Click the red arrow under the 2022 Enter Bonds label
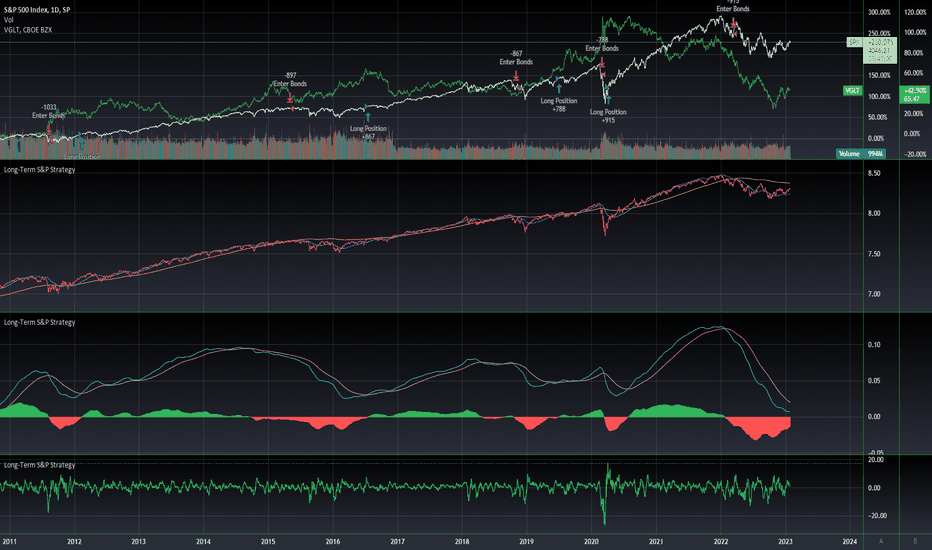Screen dimensions: 932x550 click(733, 23)
